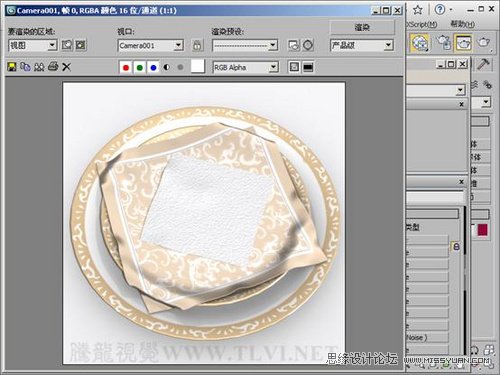The width and height of the screenshot is (500, 375).
Task: Clone the rendered frame window
Action: click(x=39, y=67)
